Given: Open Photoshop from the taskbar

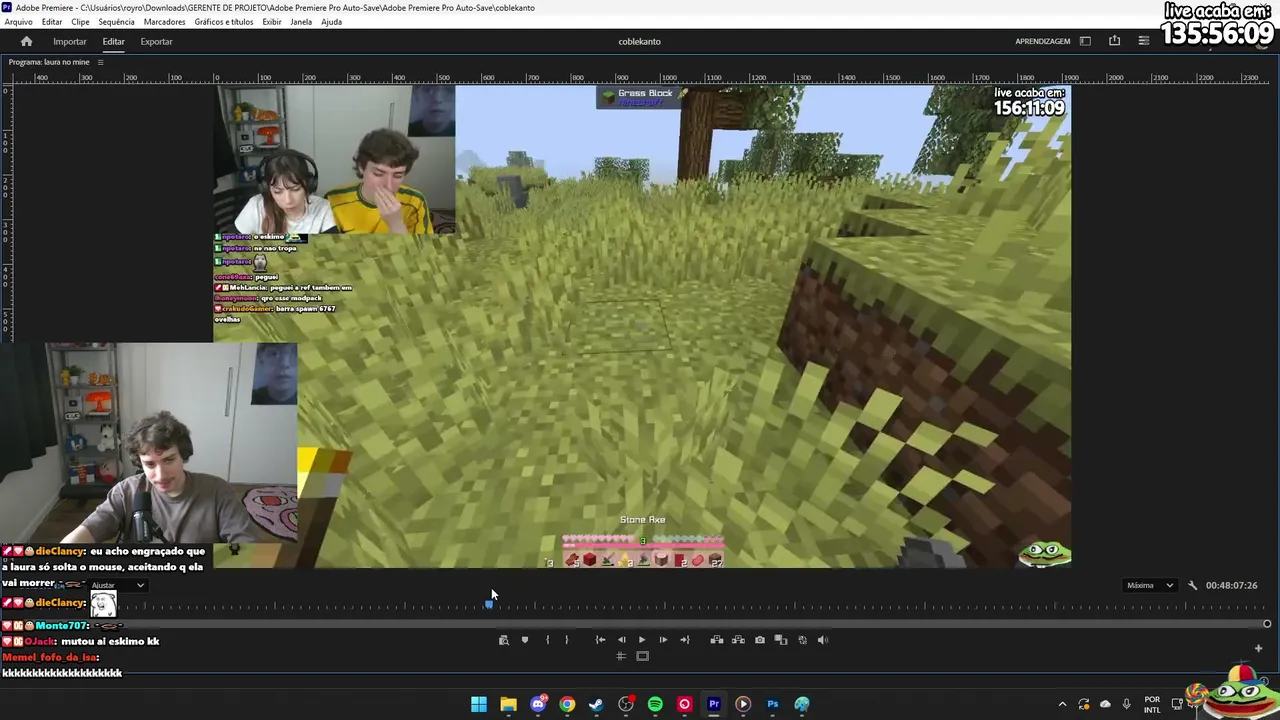Looking at the screenshot, I should 773,704.
